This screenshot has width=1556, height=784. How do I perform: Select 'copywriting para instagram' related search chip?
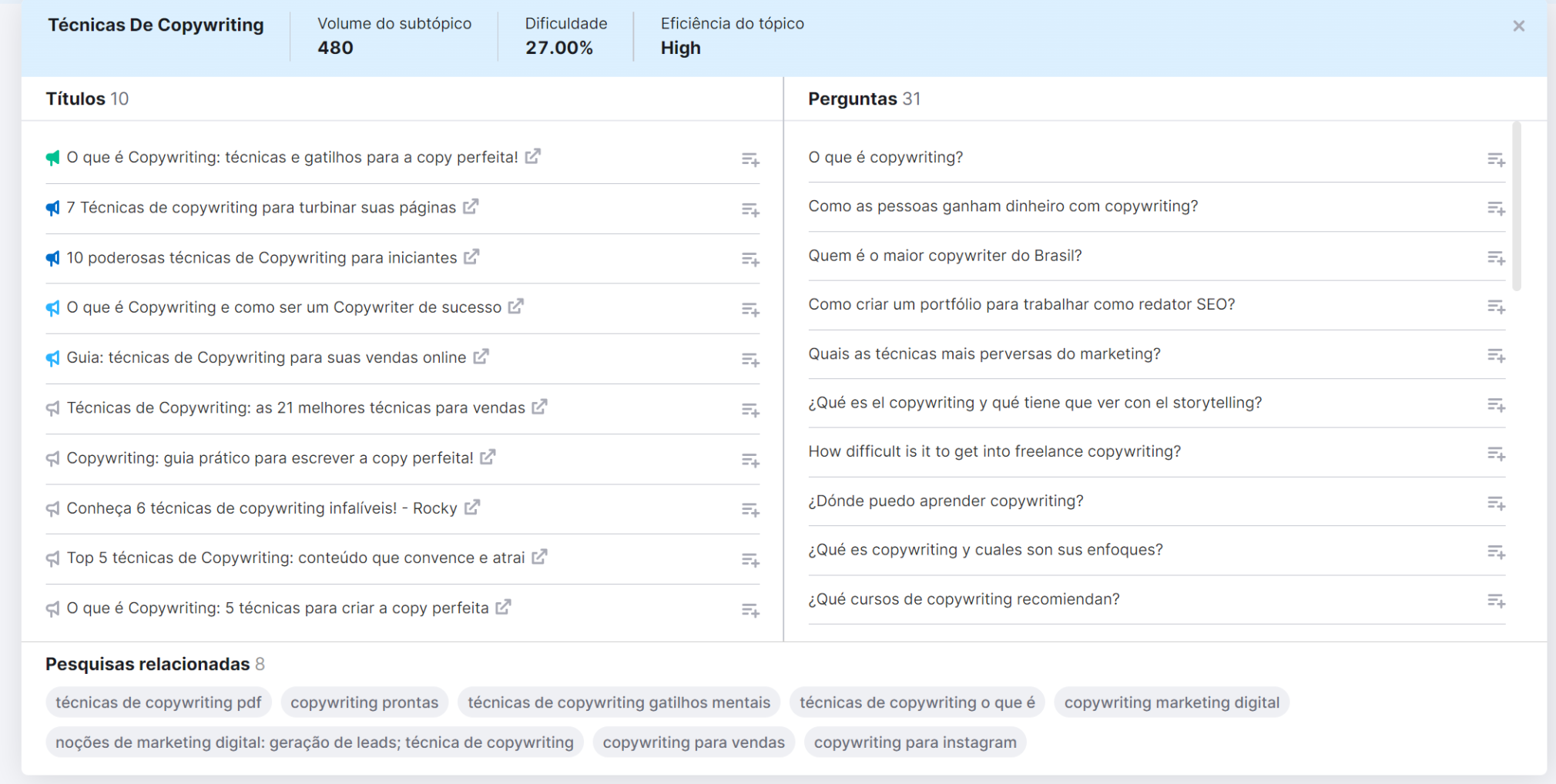tap(915, 742)
